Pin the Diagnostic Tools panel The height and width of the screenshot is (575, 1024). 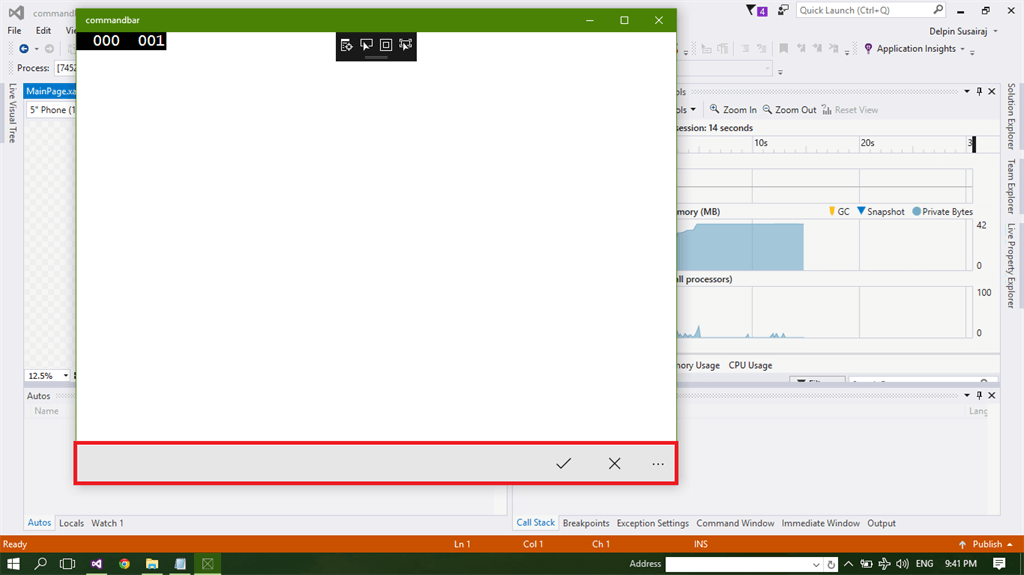click(979, 91)
